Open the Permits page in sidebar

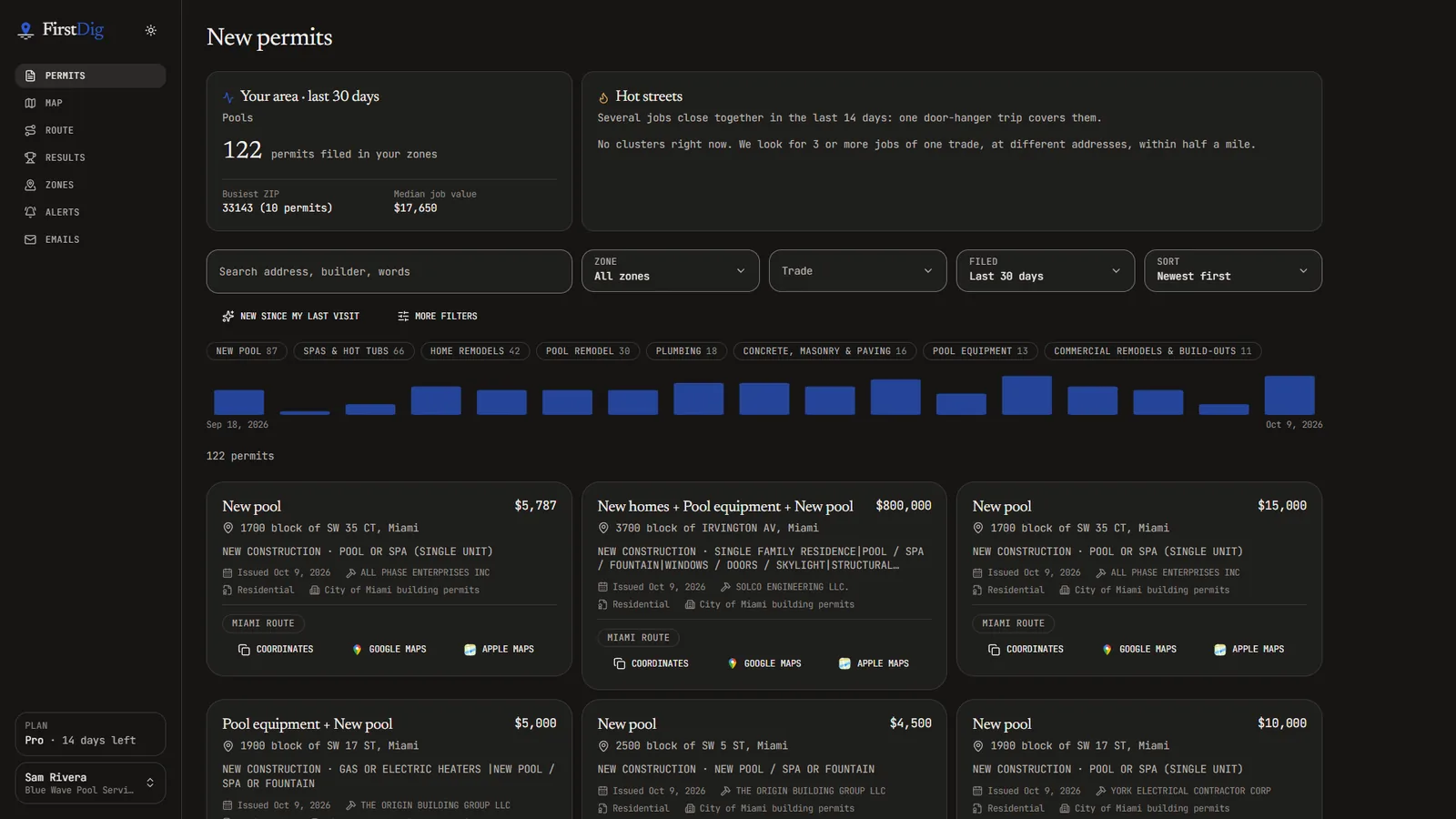90,76
